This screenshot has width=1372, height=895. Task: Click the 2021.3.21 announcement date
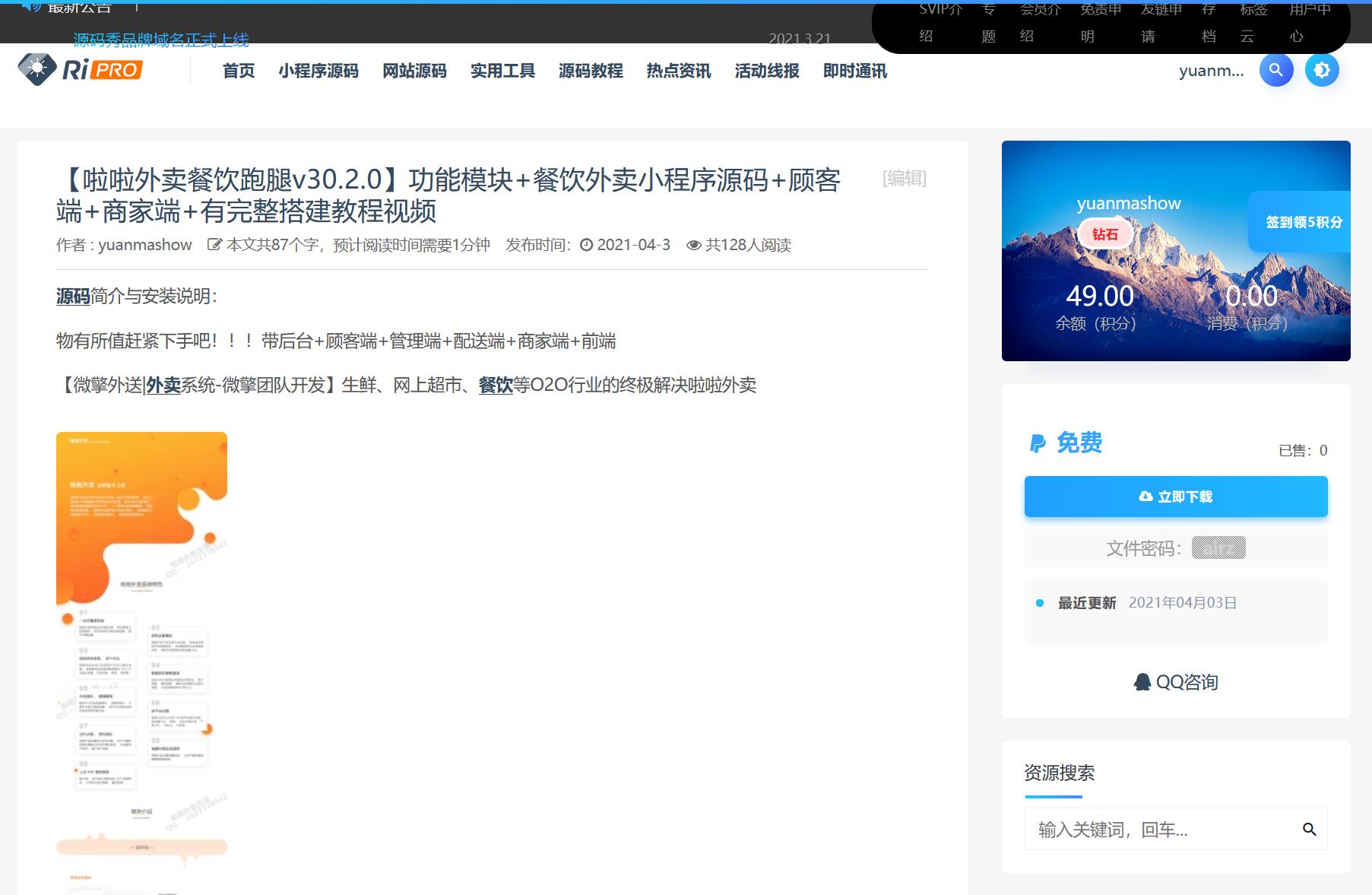800,38
